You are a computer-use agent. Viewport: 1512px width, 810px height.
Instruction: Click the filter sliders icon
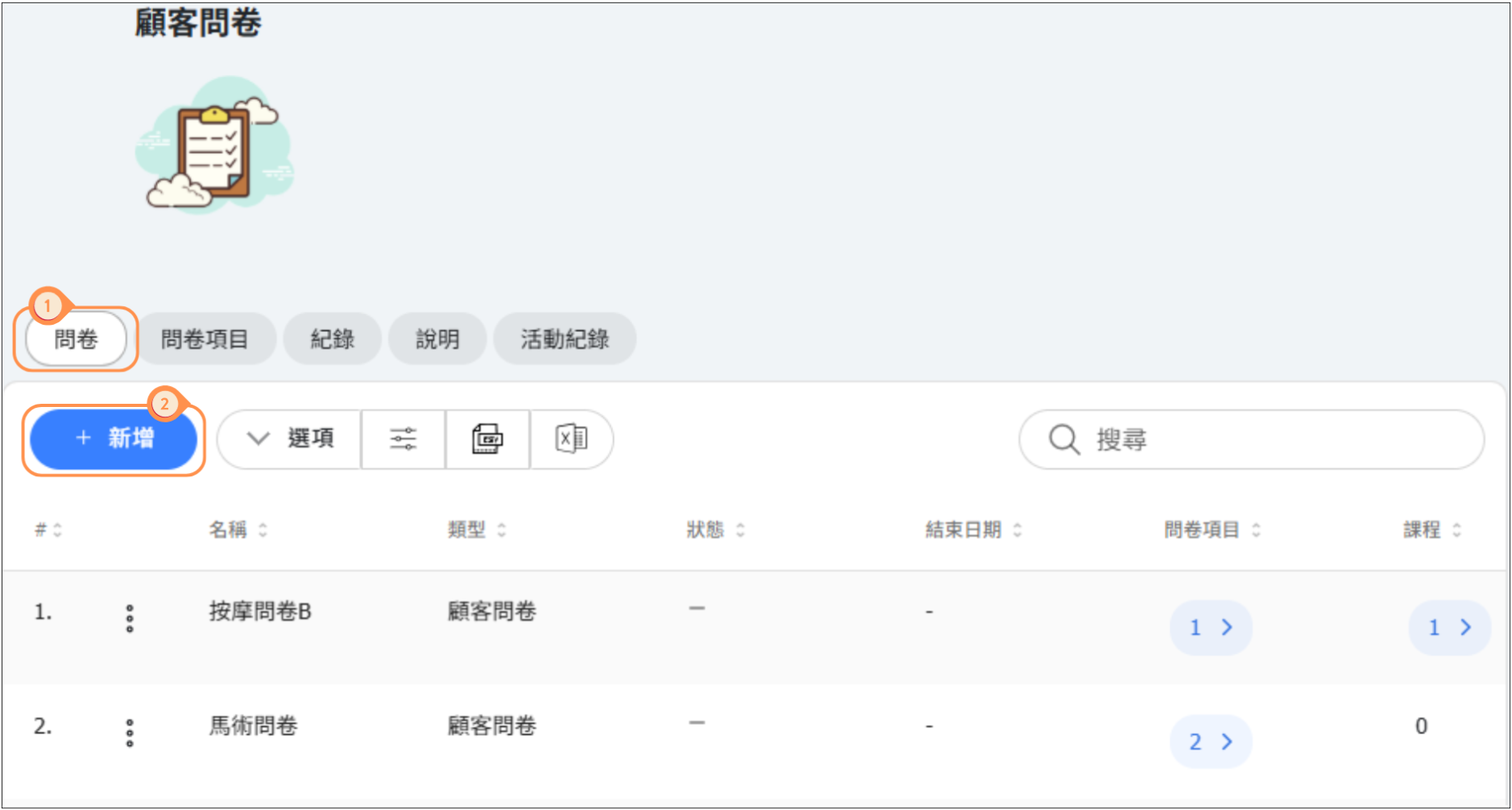pos(403,439)
